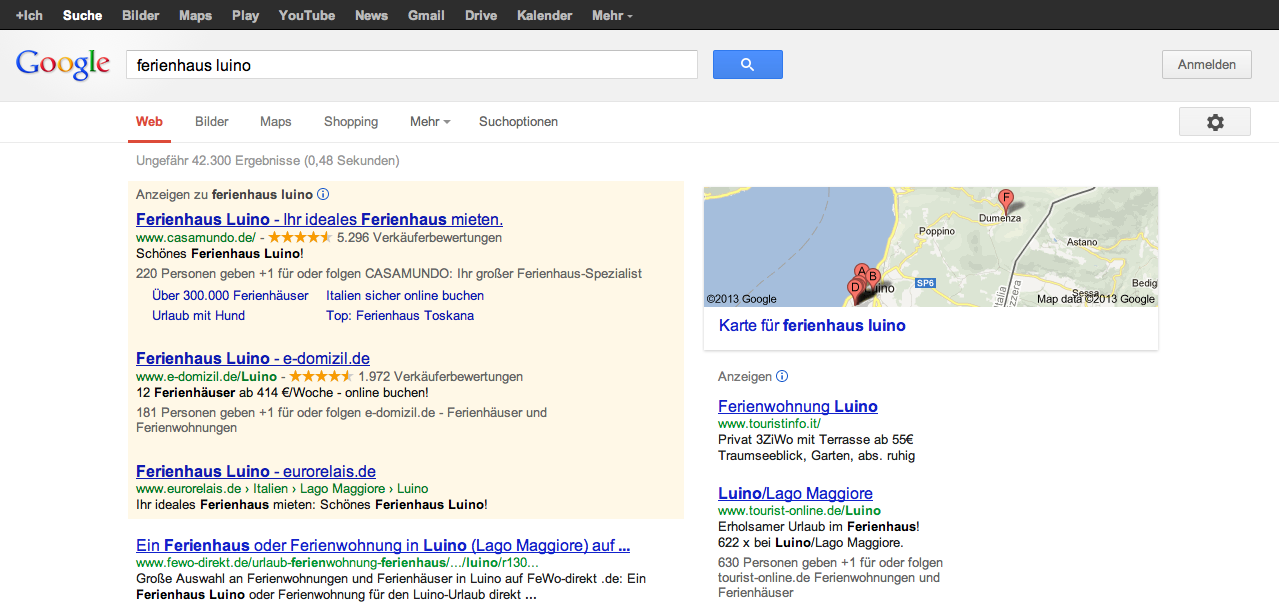The width and height of the screenshot is (1279, 614).
Task: Click the Google logo
Action: pyautogui.click(x=62, y=65)
